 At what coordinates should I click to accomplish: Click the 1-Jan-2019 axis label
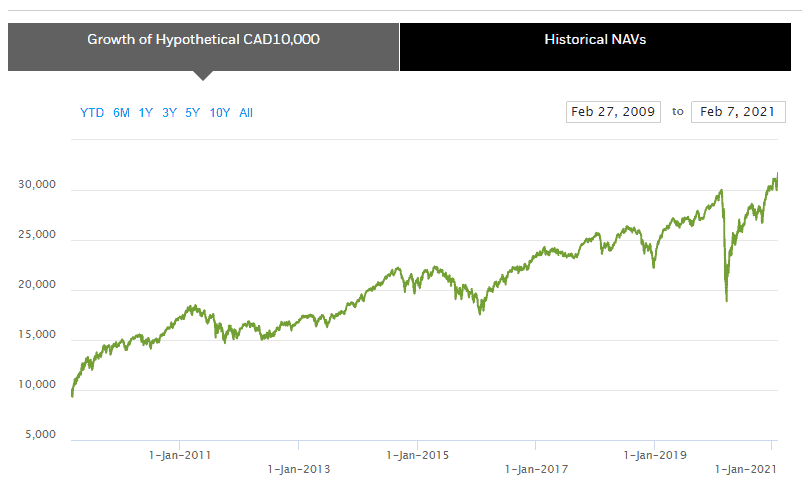point(655,455)
